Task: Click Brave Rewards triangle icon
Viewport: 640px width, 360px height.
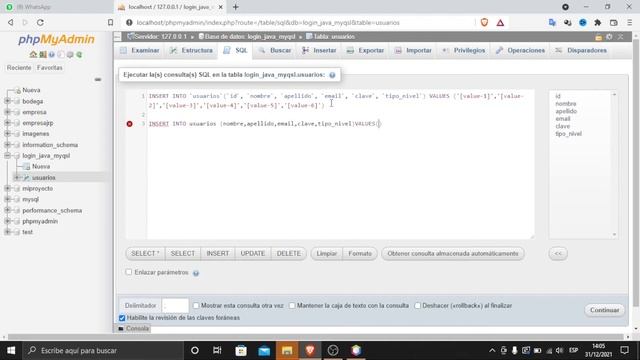Action: pos(500,23)
